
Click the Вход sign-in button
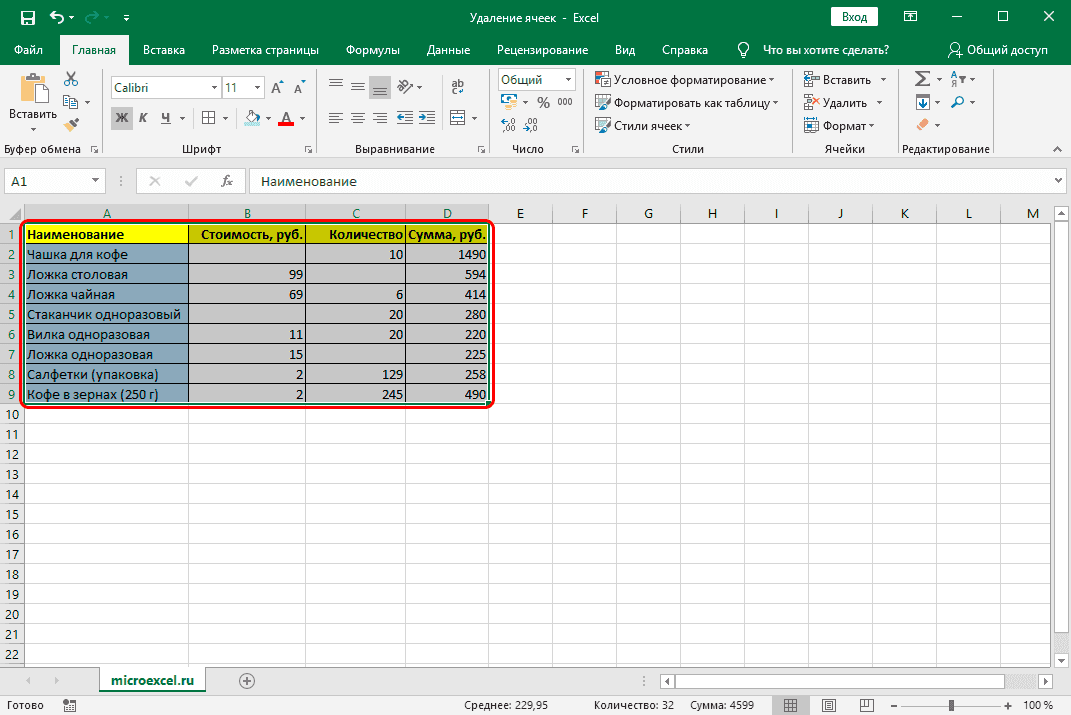(853, 18)
